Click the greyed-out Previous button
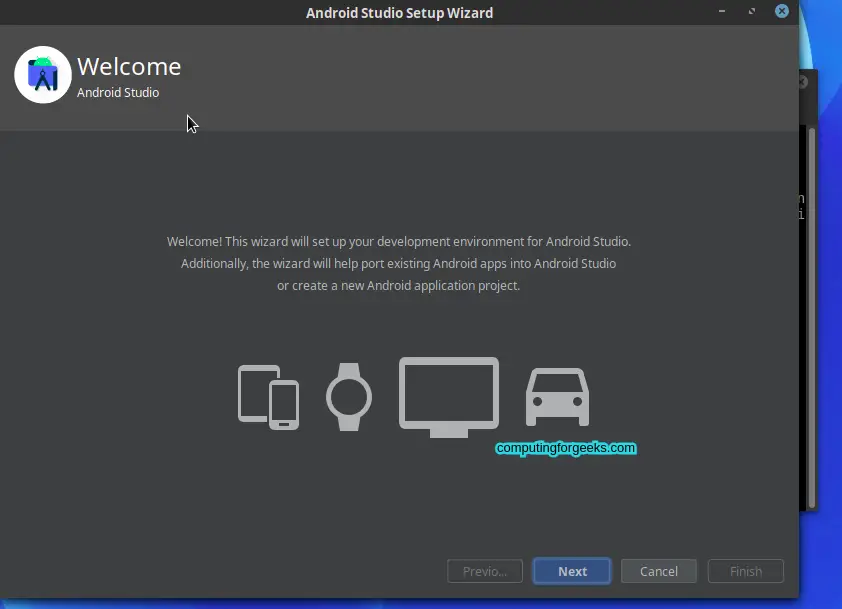842x609 pixels. (484, 571)
